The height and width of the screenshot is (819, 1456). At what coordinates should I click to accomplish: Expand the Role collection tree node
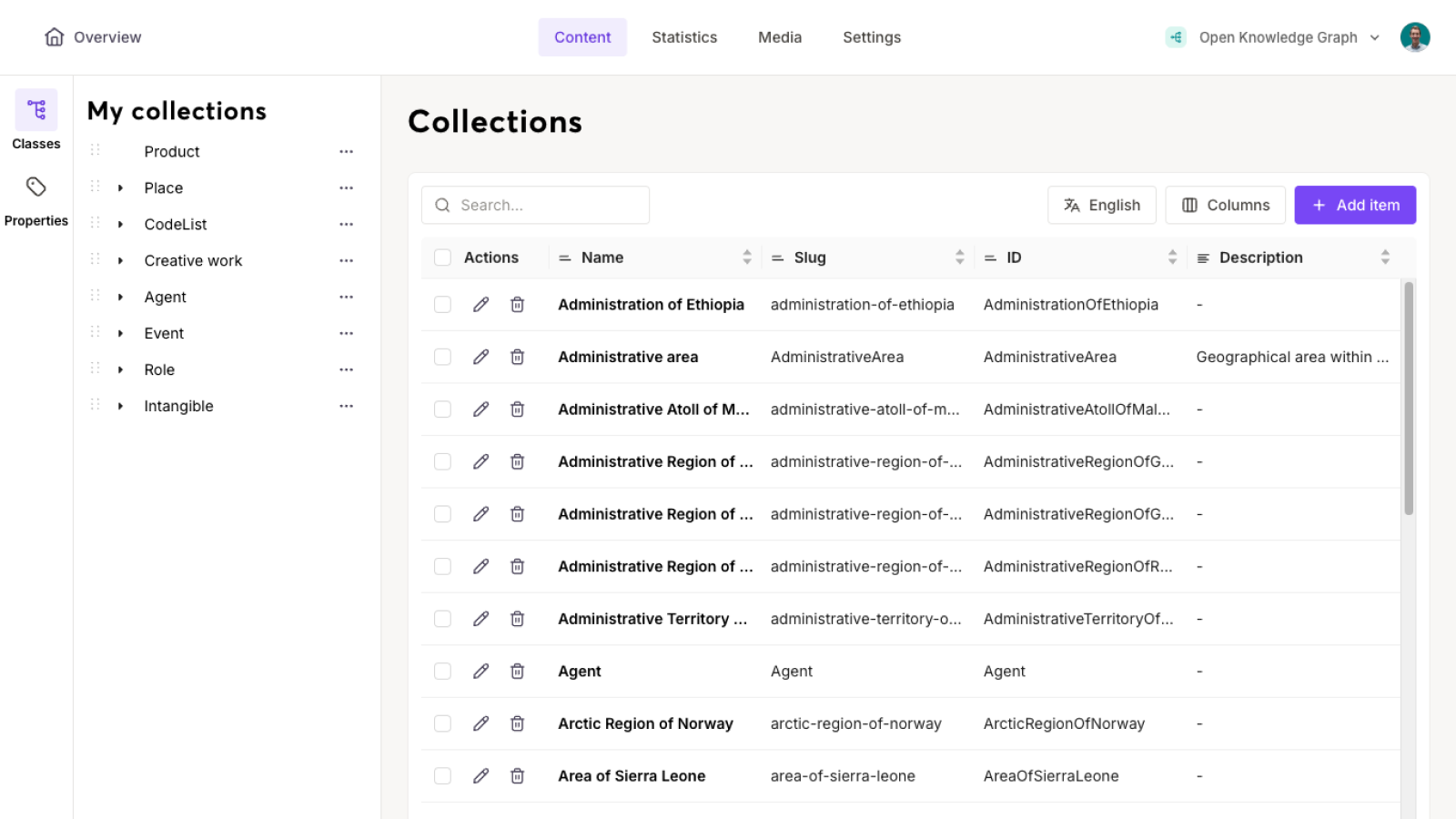pyautogui.click(x=120, y=370)
